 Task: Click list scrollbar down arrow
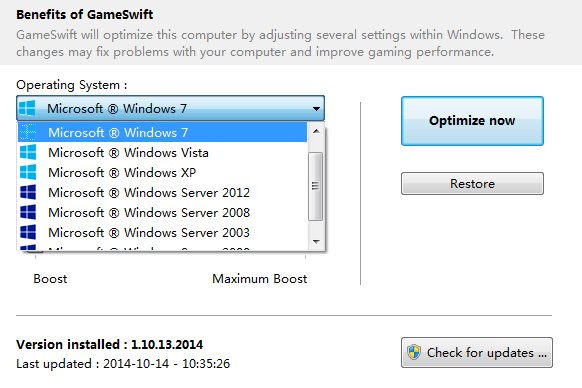point(316,242)
